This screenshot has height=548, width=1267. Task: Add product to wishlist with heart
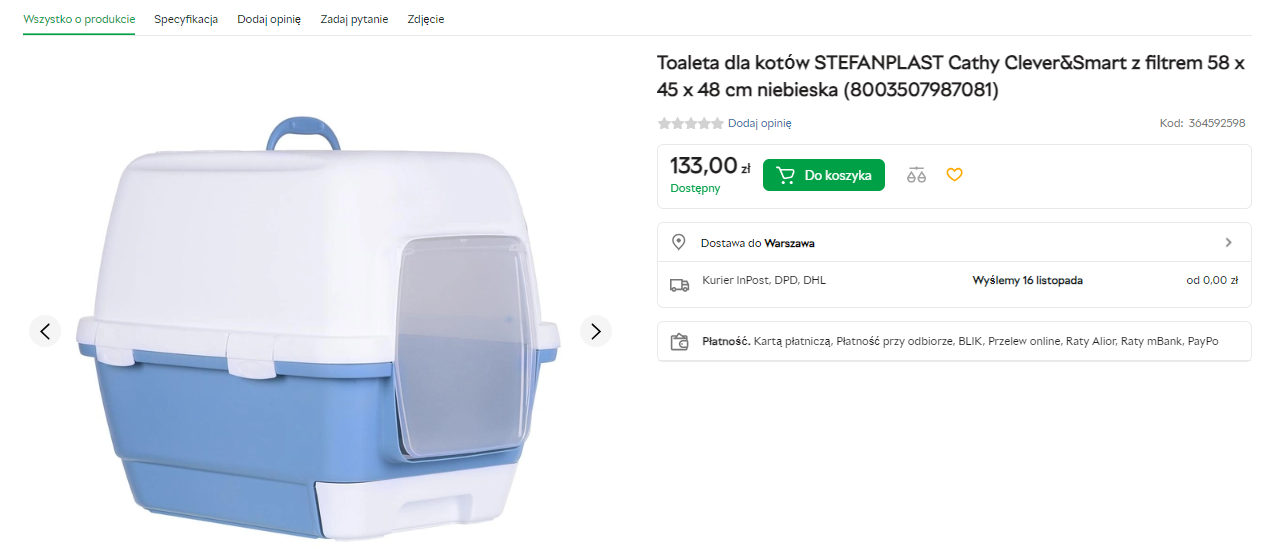tap(954, 175)
